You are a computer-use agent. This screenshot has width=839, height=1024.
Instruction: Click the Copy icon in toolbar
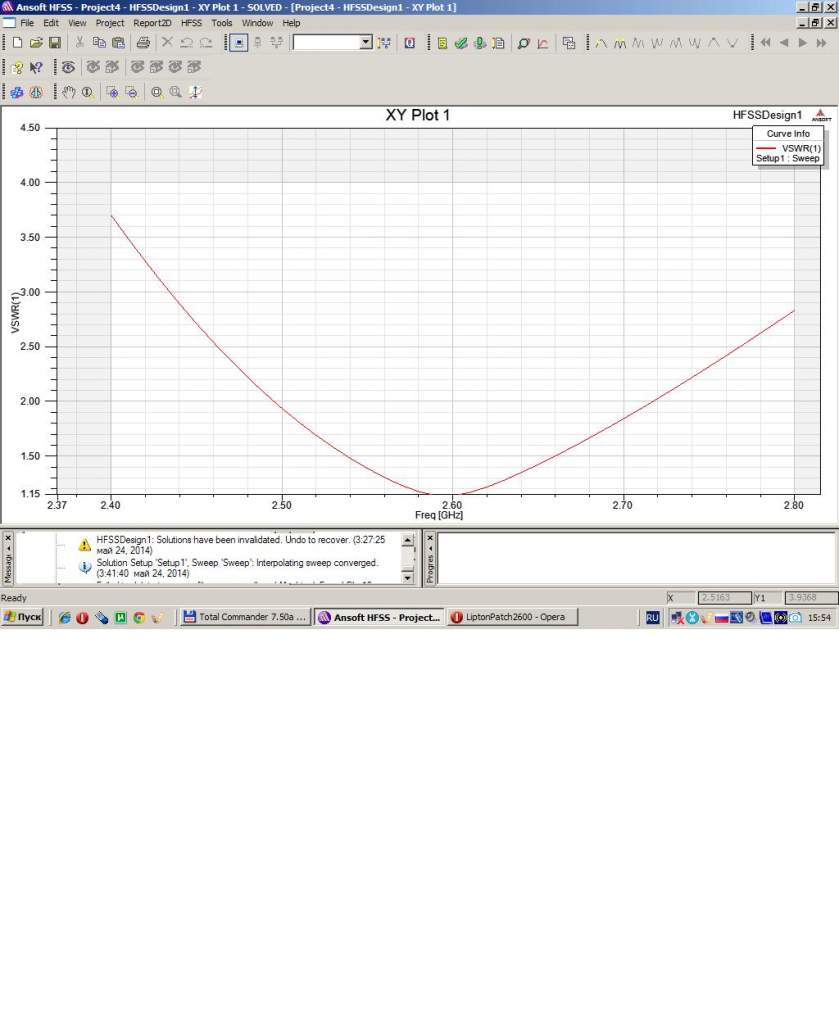99,43
